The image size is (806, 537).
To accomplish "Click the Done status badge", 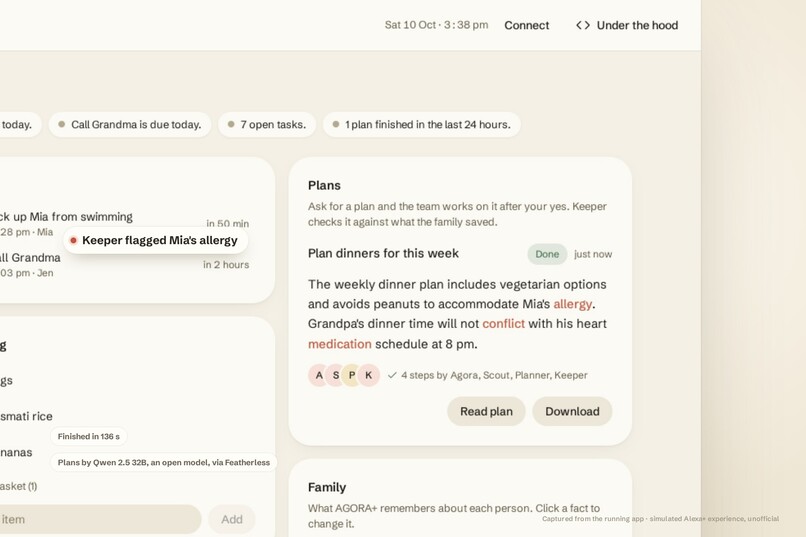I will pos(547,254).
